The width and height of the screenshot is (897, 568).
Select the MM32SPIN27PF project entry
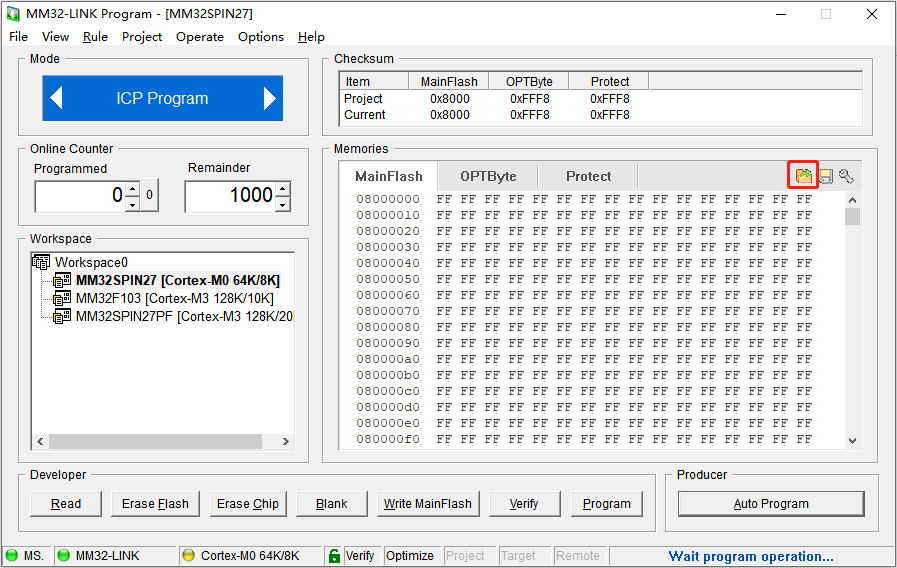pyautogui.click(x=184, y=316)
